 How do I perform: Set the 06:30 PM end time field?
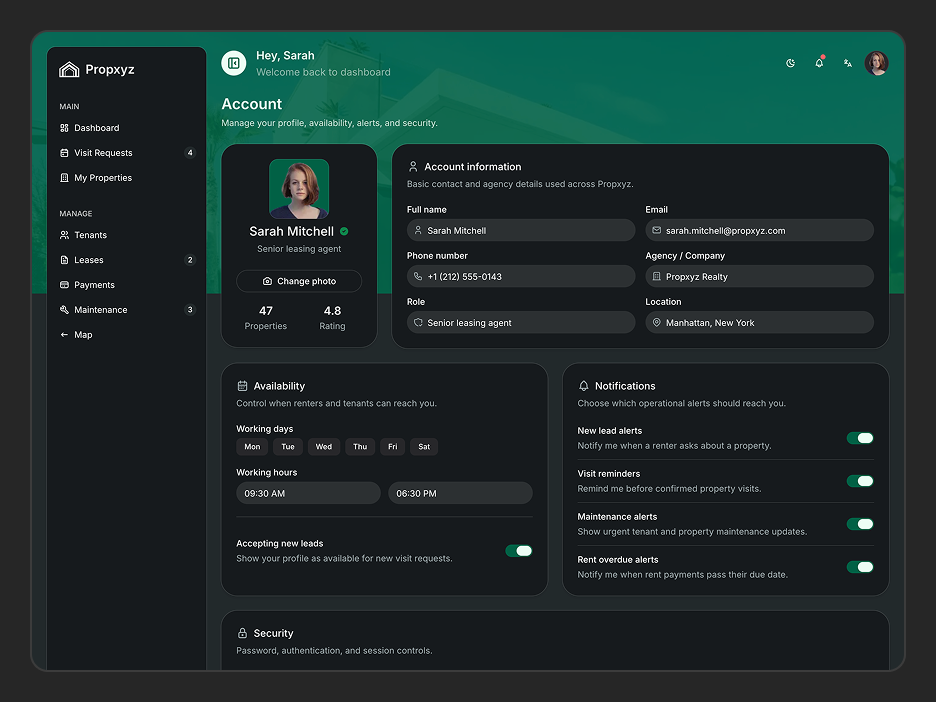460,493
